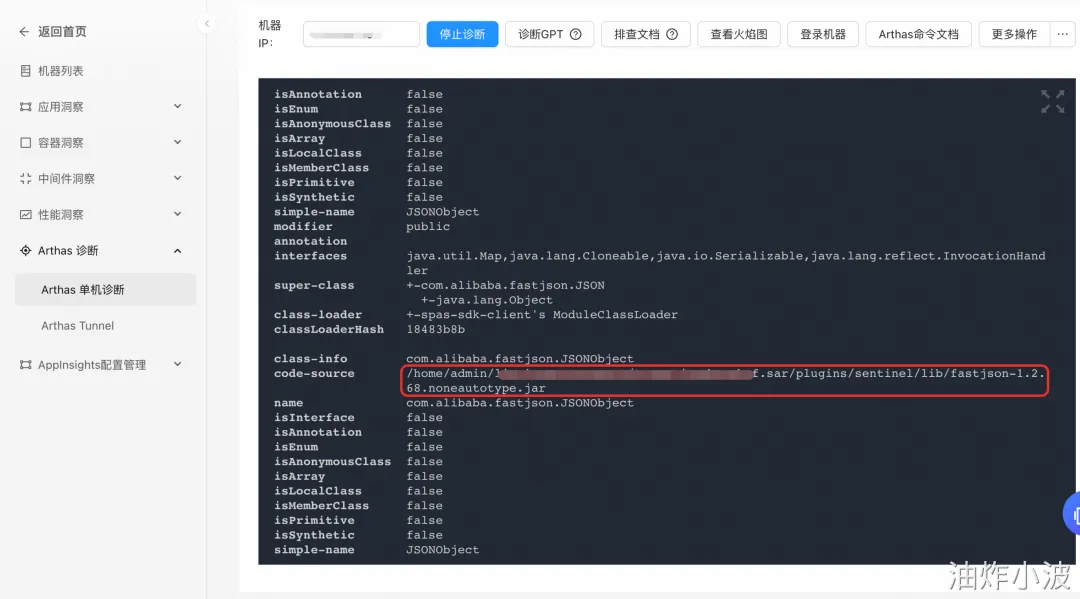Image resolution: width=1080 pixels, height=599 pixels.
Task: Click the super-class com.alibaba.fastjson.JSON line
Action: (x=505, y=285)
